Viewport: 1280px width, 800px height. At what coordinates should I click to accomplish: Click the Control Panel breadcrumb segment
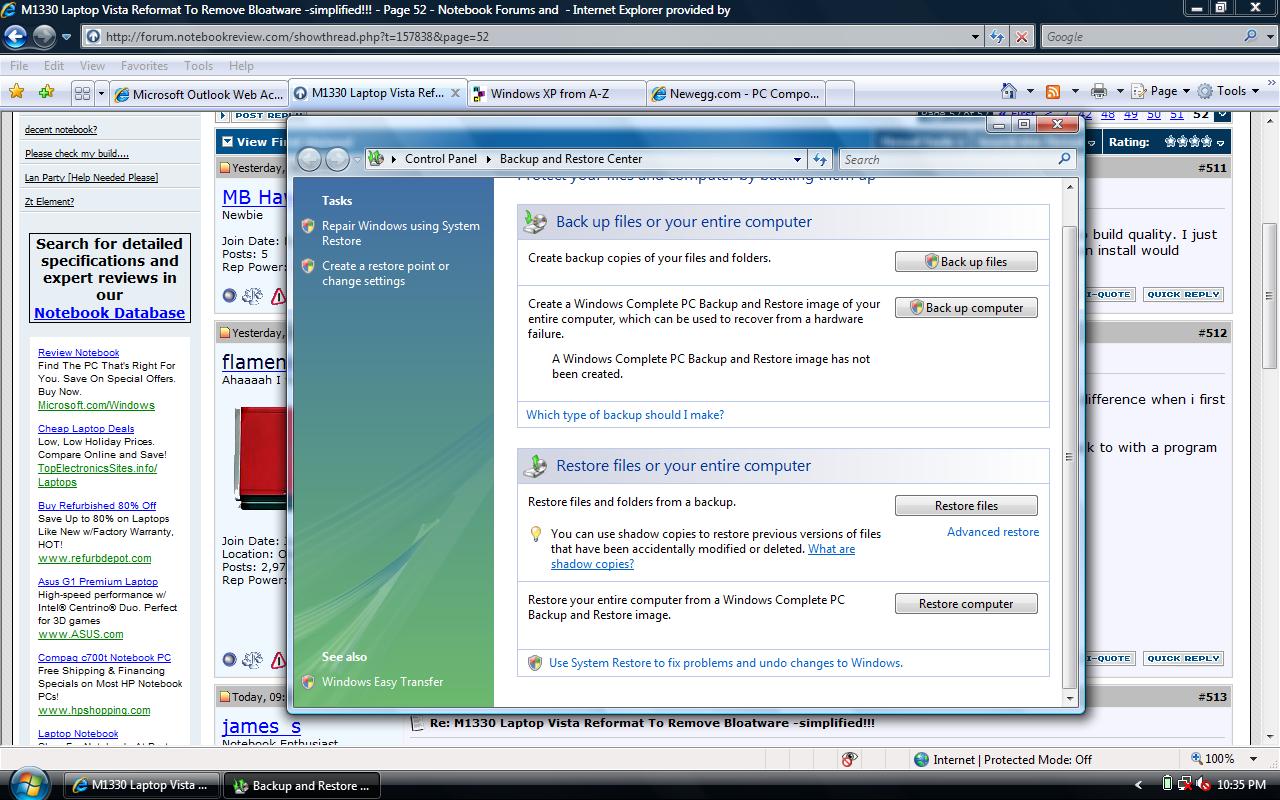click(441, 159)
